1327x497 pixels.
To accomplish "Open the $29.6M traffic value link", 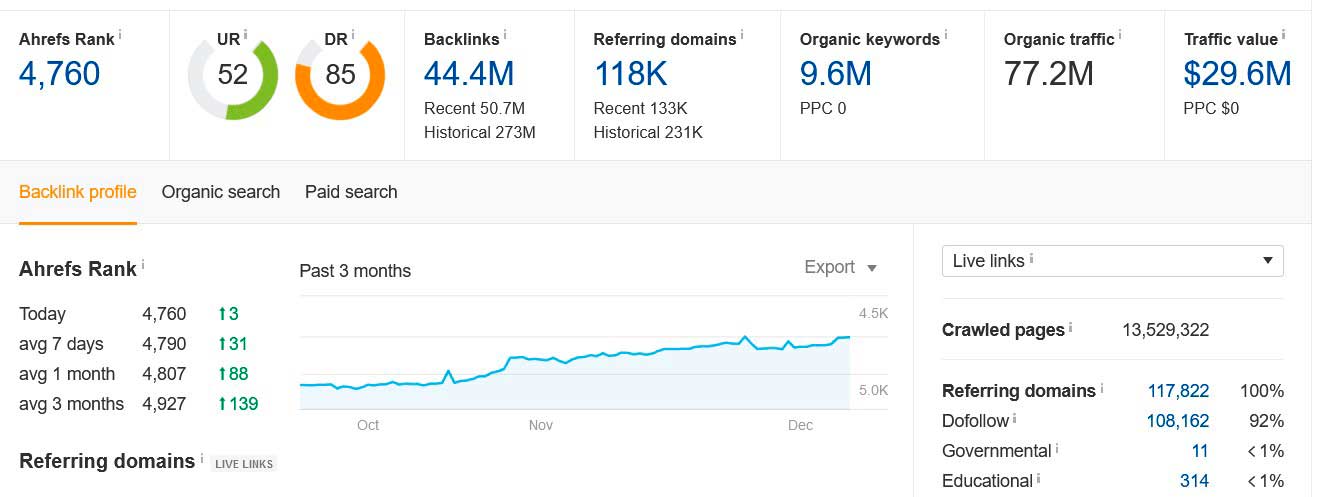I will click(x=1237, y=74).
